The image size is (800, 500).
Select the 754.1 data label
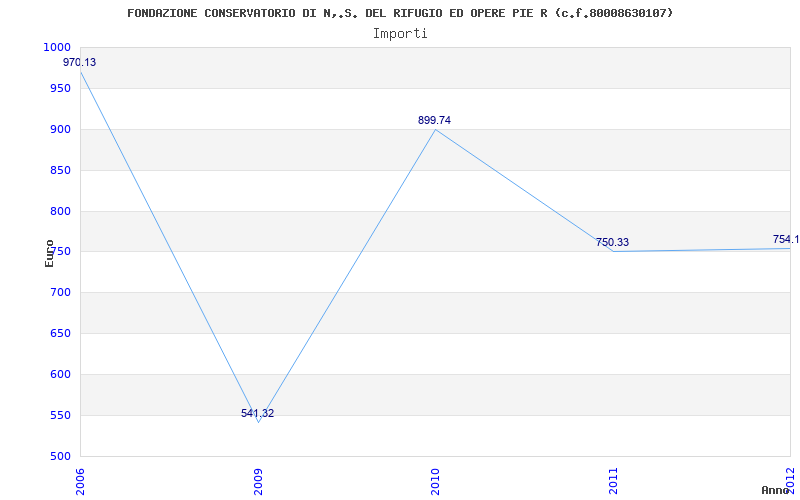pos(786,239)
